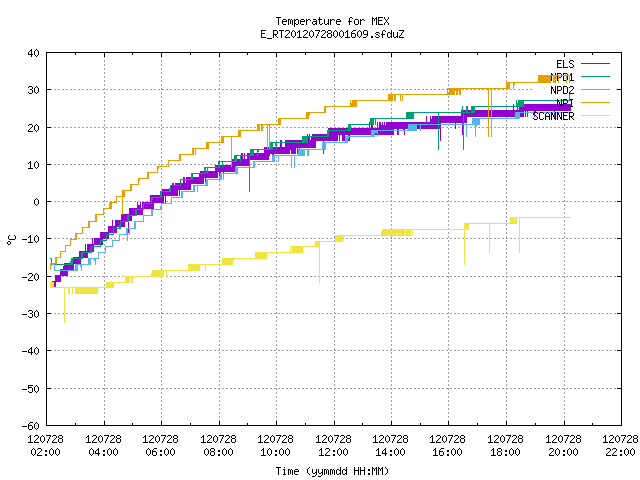The width and height of the screenshot is (640, 480).
Task: Click the x-axis tick label 16:00
Action: 448,452
